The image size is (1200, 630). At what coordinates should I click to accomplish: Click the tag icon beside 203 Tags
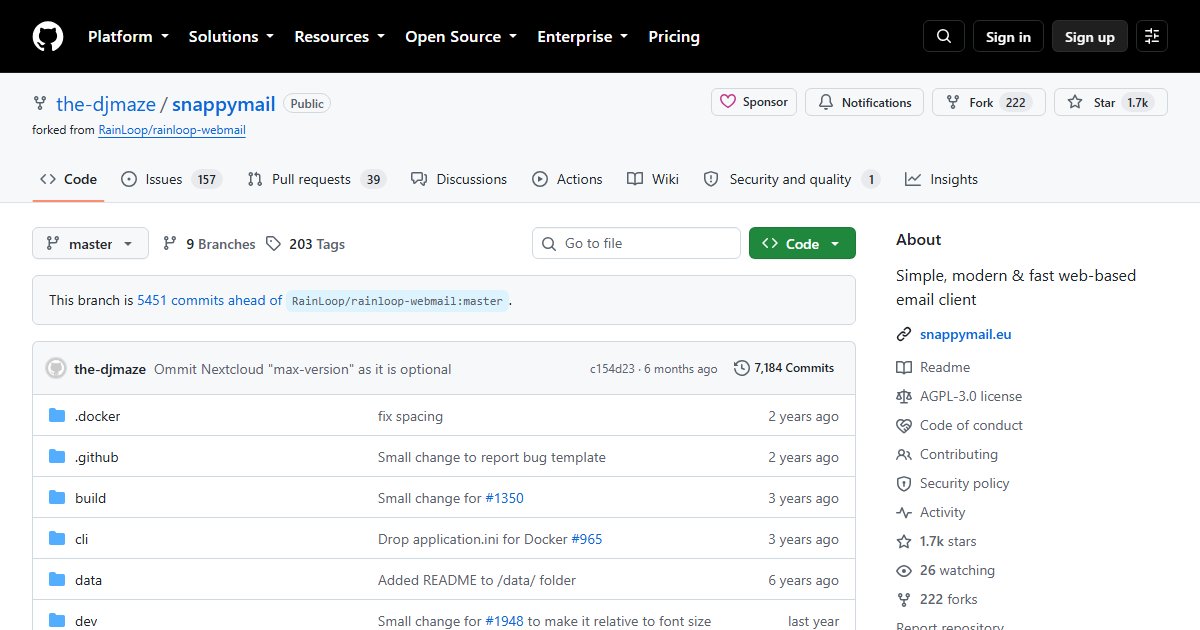(273, 244)
